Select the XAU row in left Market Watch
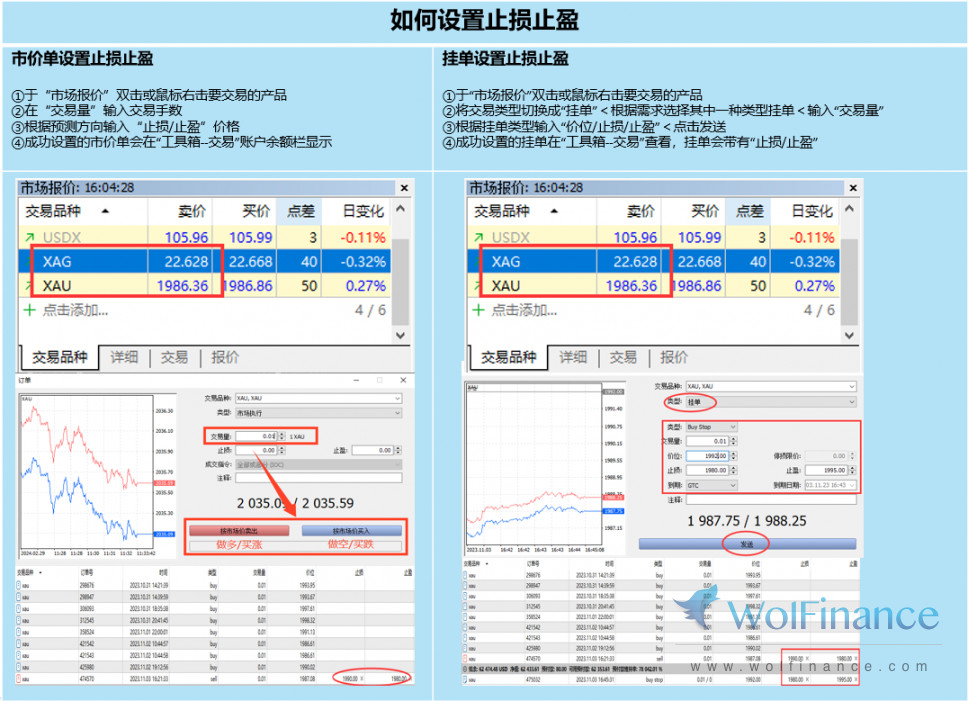 coord(205,286)
